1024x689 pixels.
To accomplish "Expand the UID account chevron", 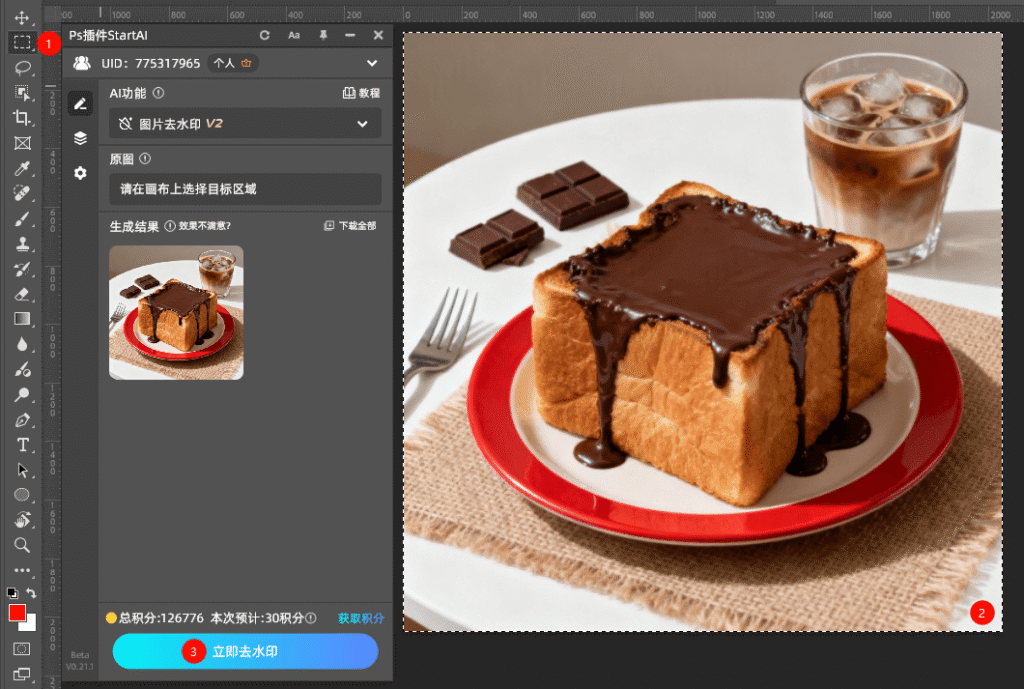I will [x=372, y=63].
